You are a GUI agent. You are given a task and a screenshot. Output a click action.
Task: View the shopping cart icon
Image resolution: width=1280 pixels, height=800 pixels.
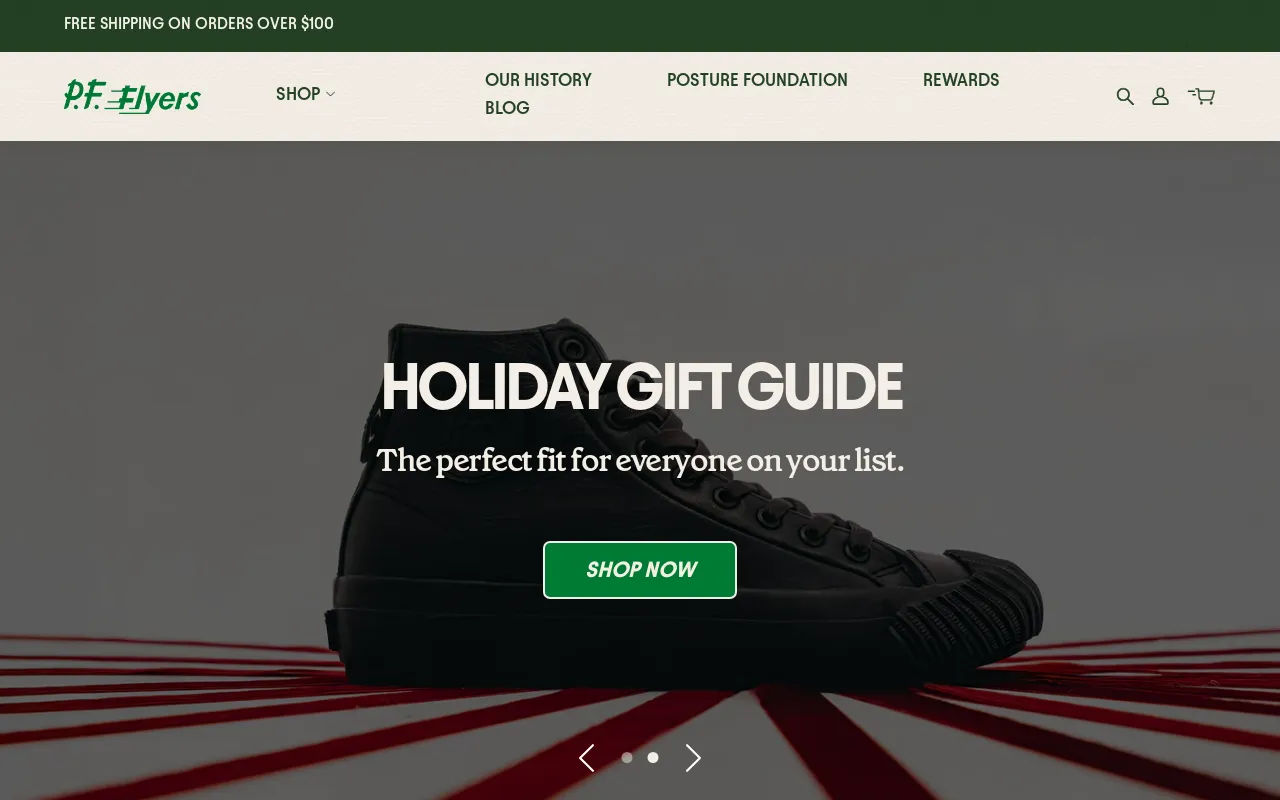[1201, 96]
